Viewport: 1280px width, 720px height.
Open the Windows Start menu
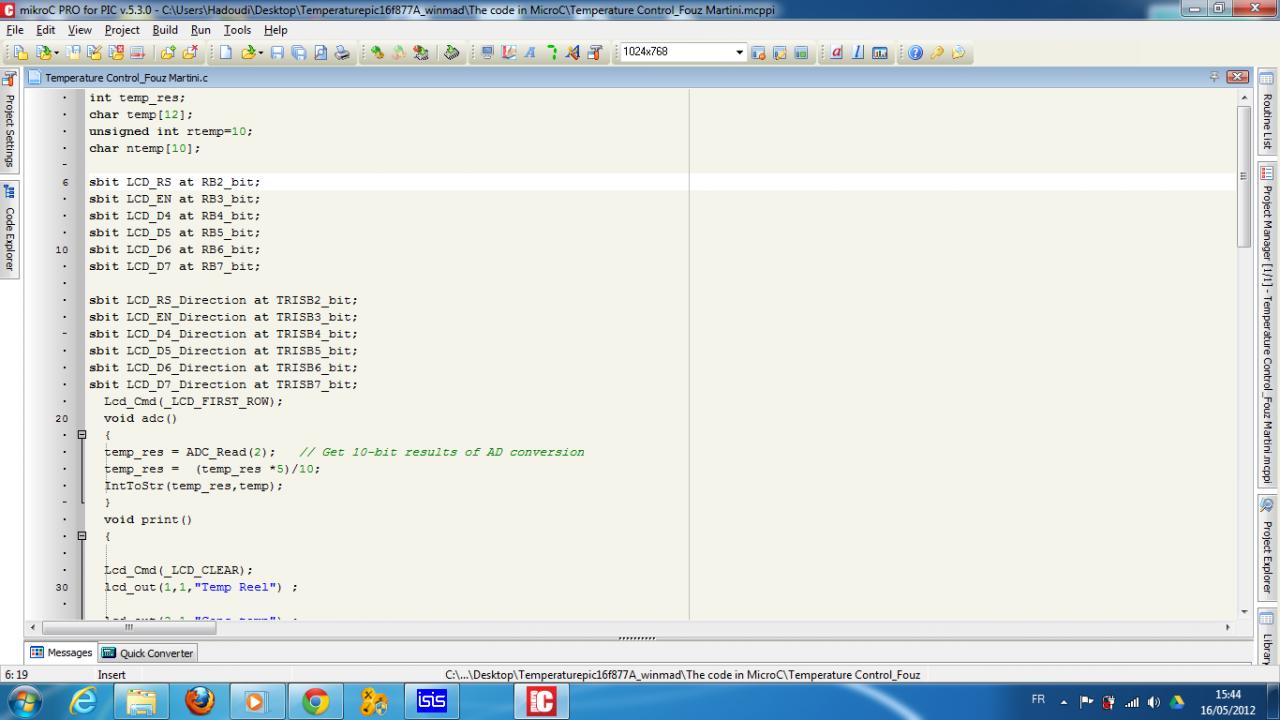pyautogui.click(x=25, y=701)
